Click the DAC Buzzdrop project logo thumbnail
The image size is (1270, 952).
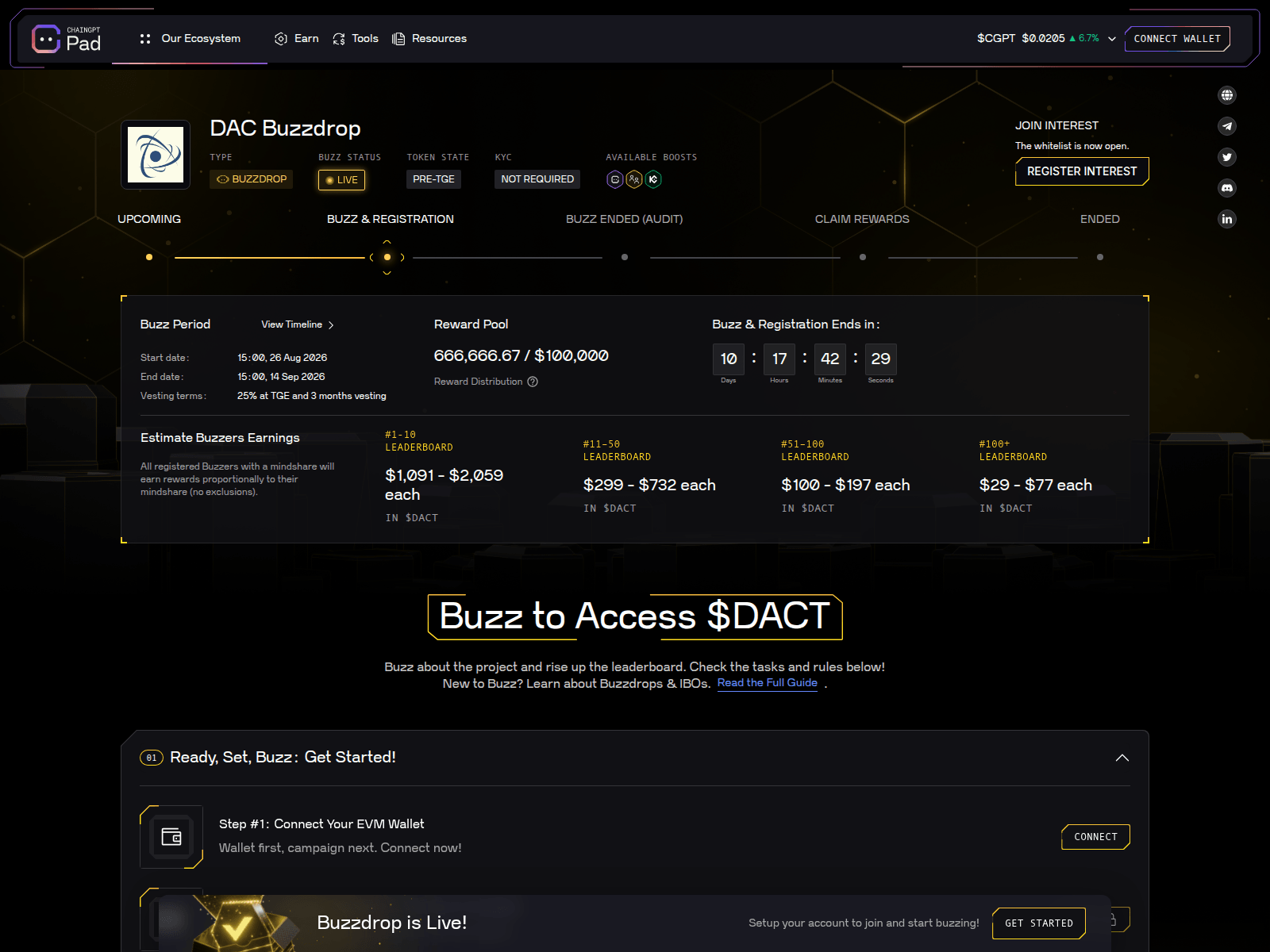pos(156,155)
